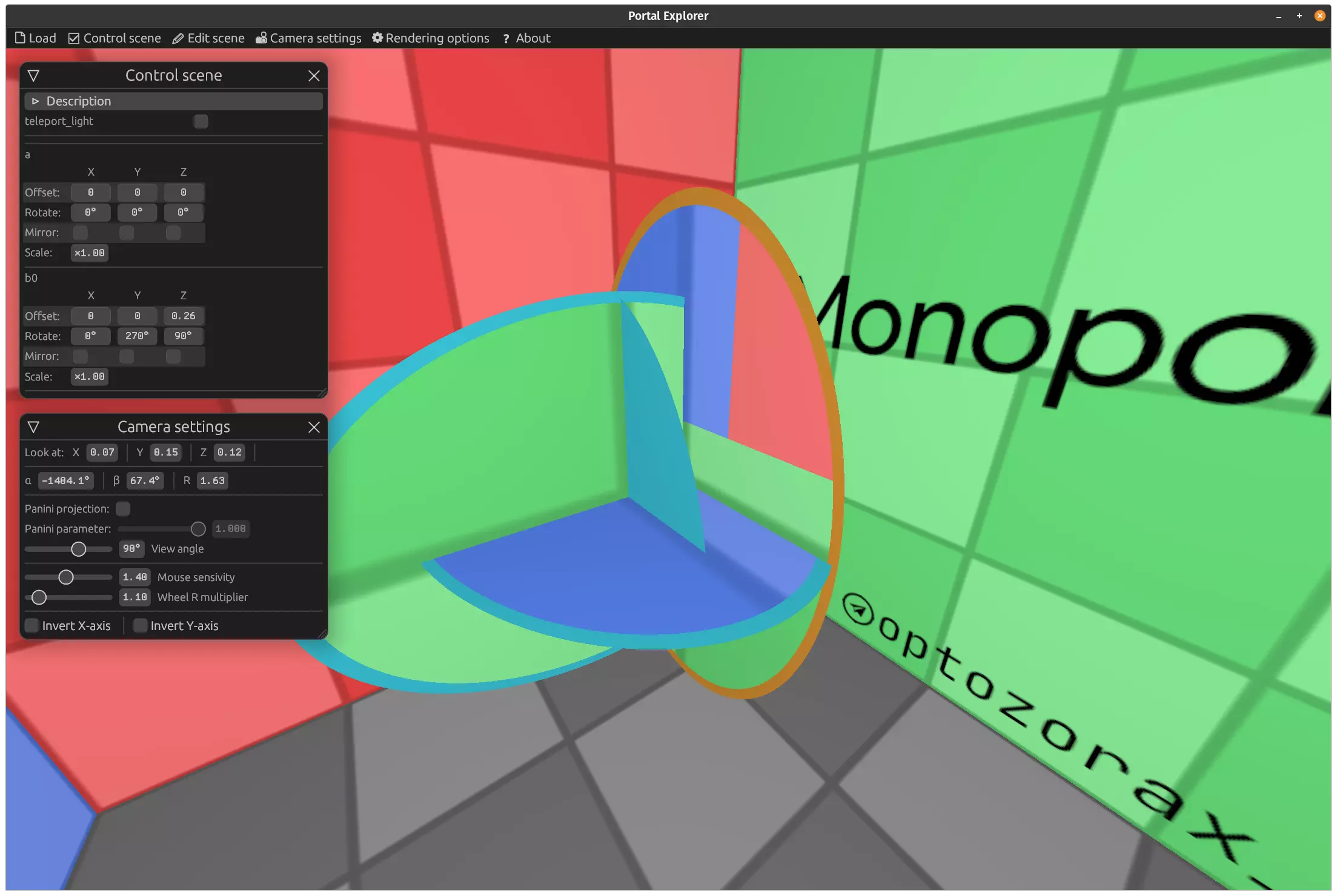Click the View angle slider handle
The image size is (1337, 896).
point(78,549)
